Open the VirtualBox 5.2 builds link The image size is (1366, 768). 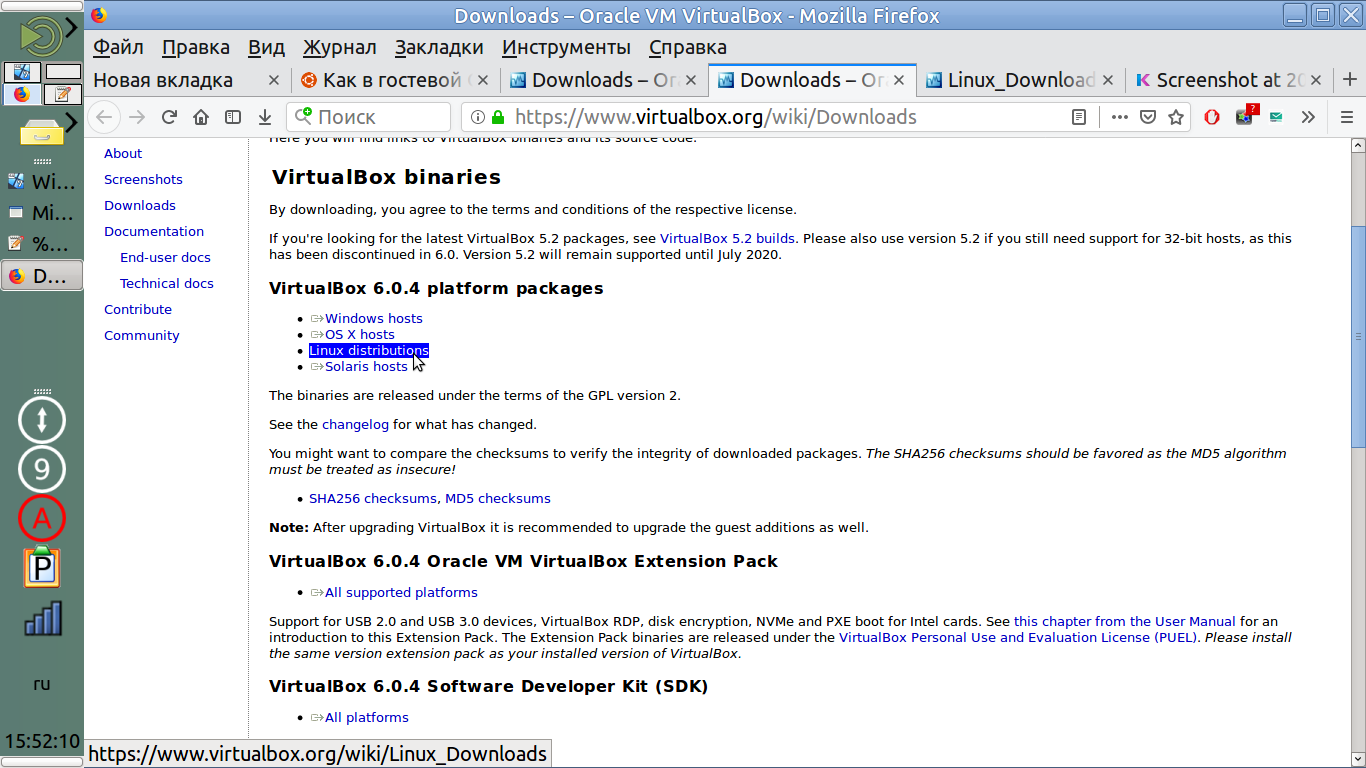click(x=727, y=238)
